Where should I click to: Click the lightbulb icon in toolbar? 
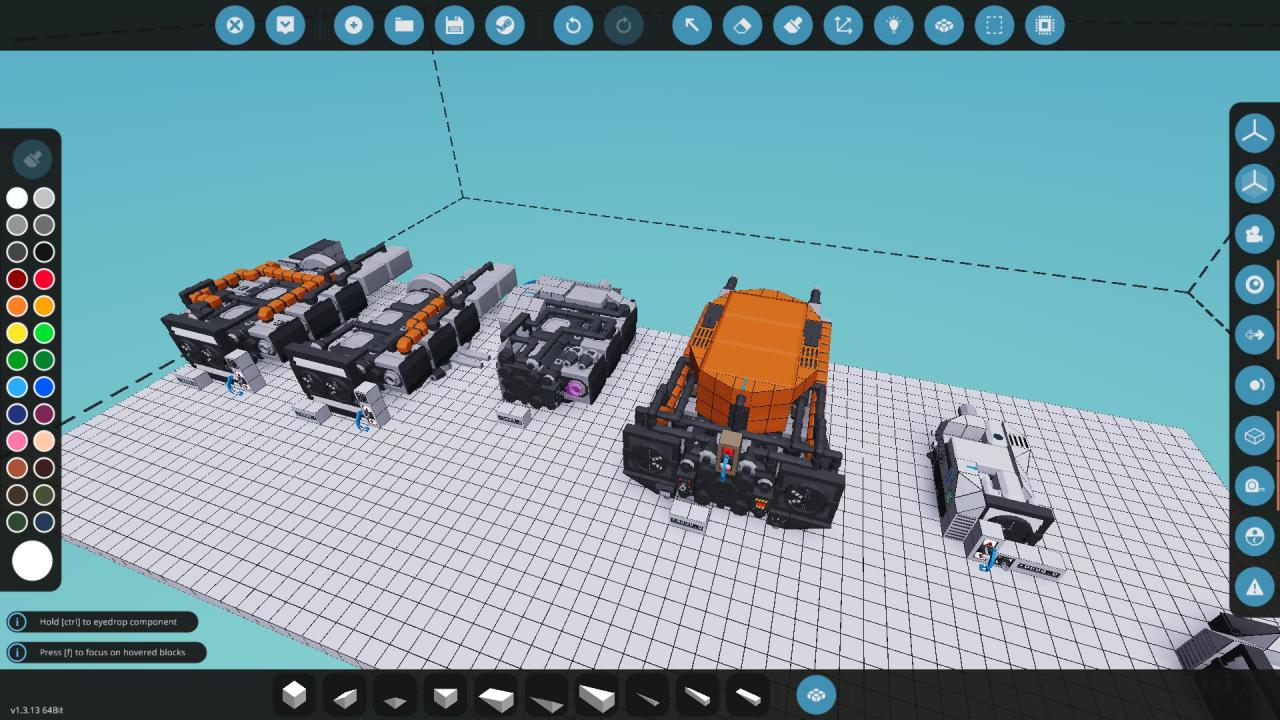(x=894, y=26)
